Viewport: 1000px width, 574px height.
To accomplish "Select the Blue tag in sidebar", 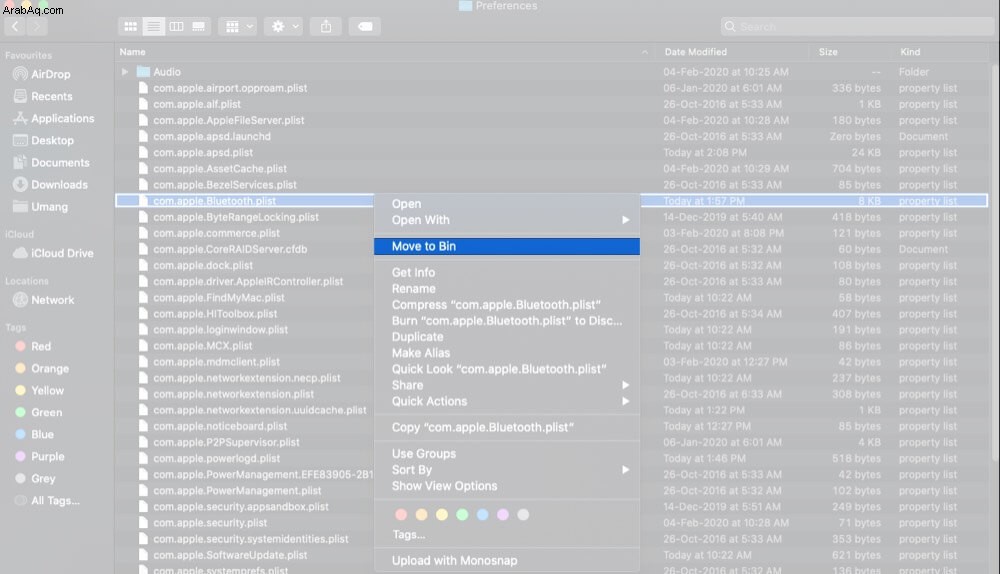I will 34,434.
